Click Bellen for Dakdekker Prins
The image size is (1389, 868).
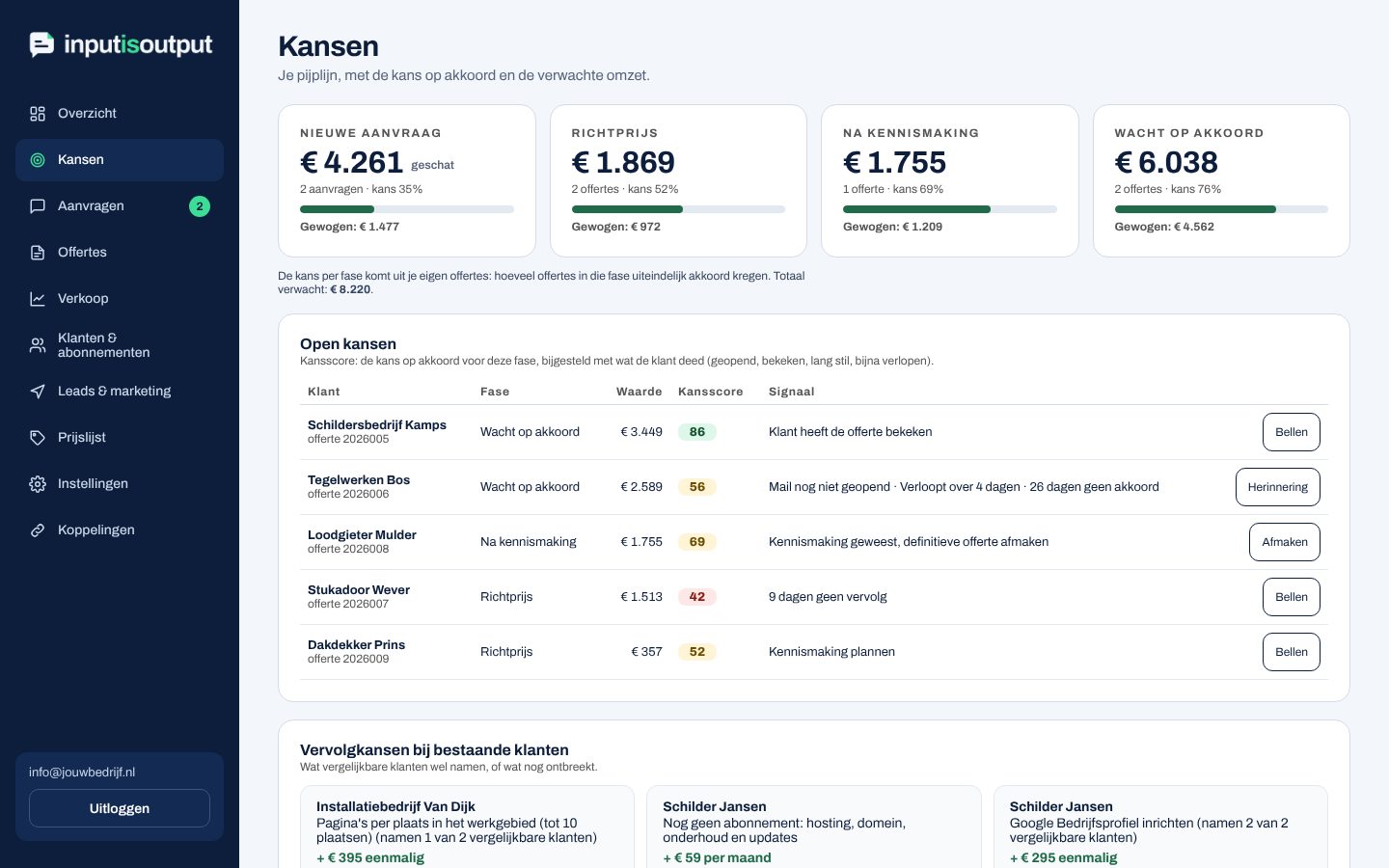tap(1292, 652)
